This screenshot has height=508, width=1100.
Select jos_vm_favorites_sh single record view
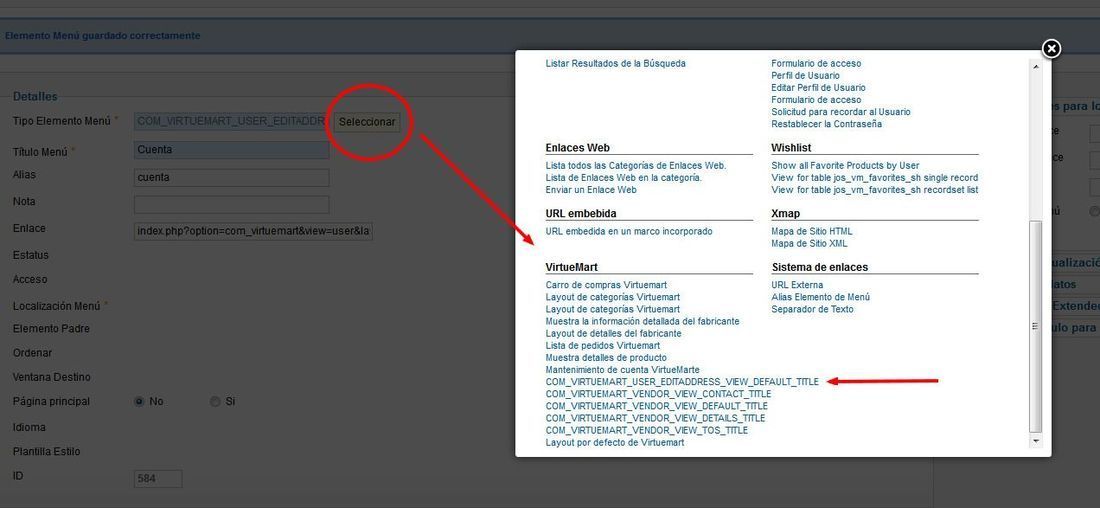pos(875,178)
